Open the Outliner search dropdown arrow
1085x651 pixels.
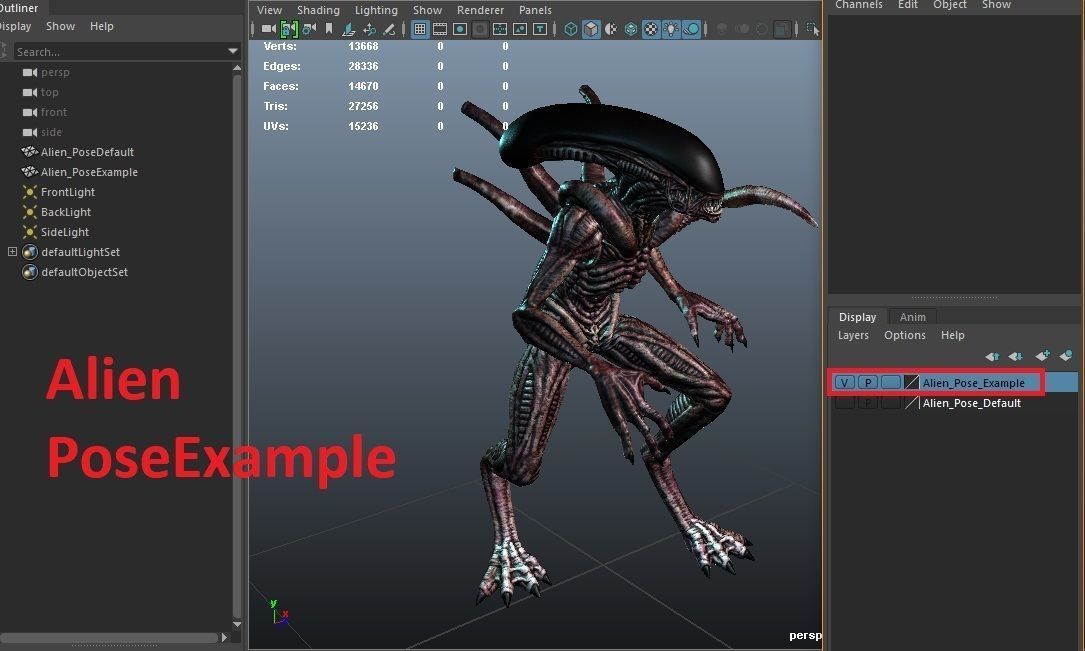[x=232, y=51]
